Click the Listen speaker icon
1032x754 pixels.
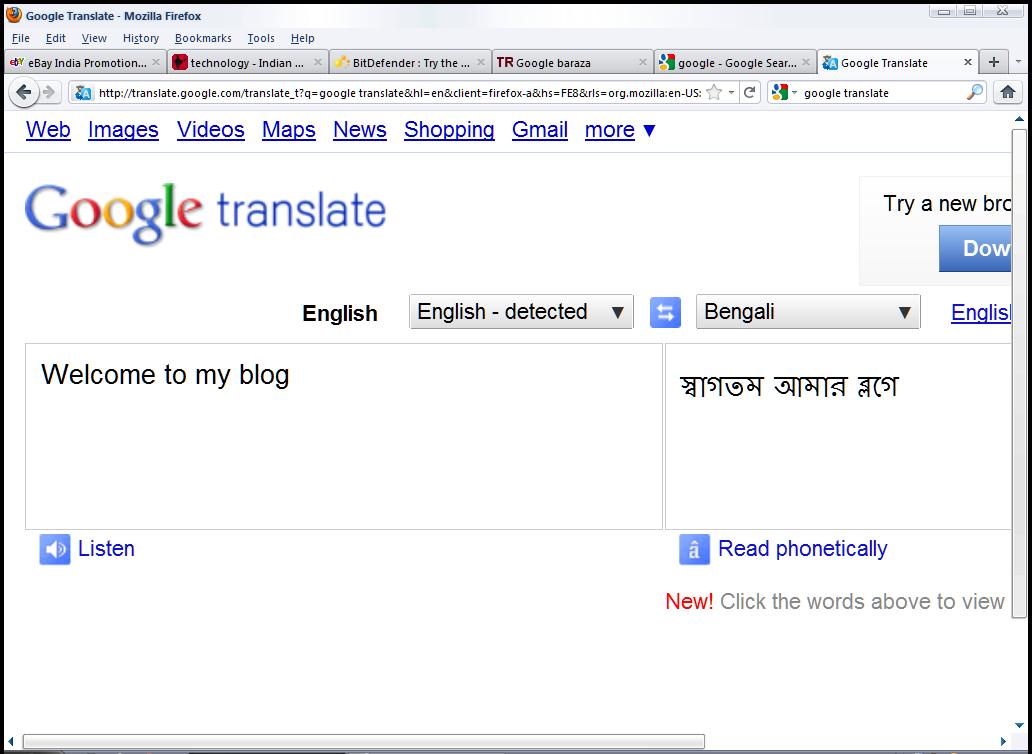(x=55, y=549)
